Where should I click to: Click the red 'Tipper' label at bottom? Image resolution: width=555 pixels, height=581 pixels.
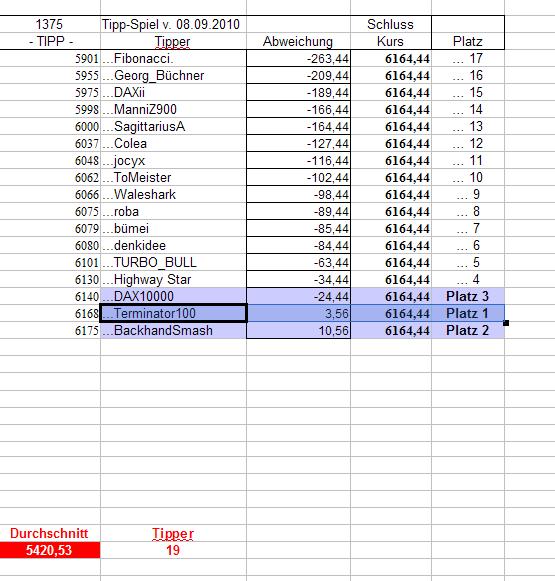pyautogui.click(x=173, y=534)
